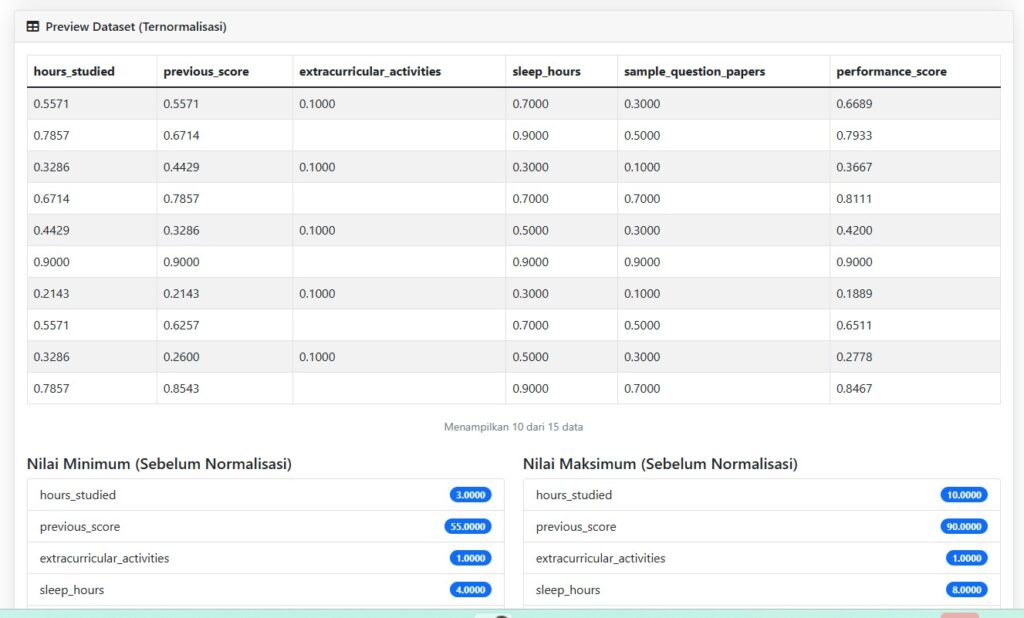Click the Preview Dataset (Ternormalisasi) heading
This screenshot has height=618, width=1024.
(136, 27)
